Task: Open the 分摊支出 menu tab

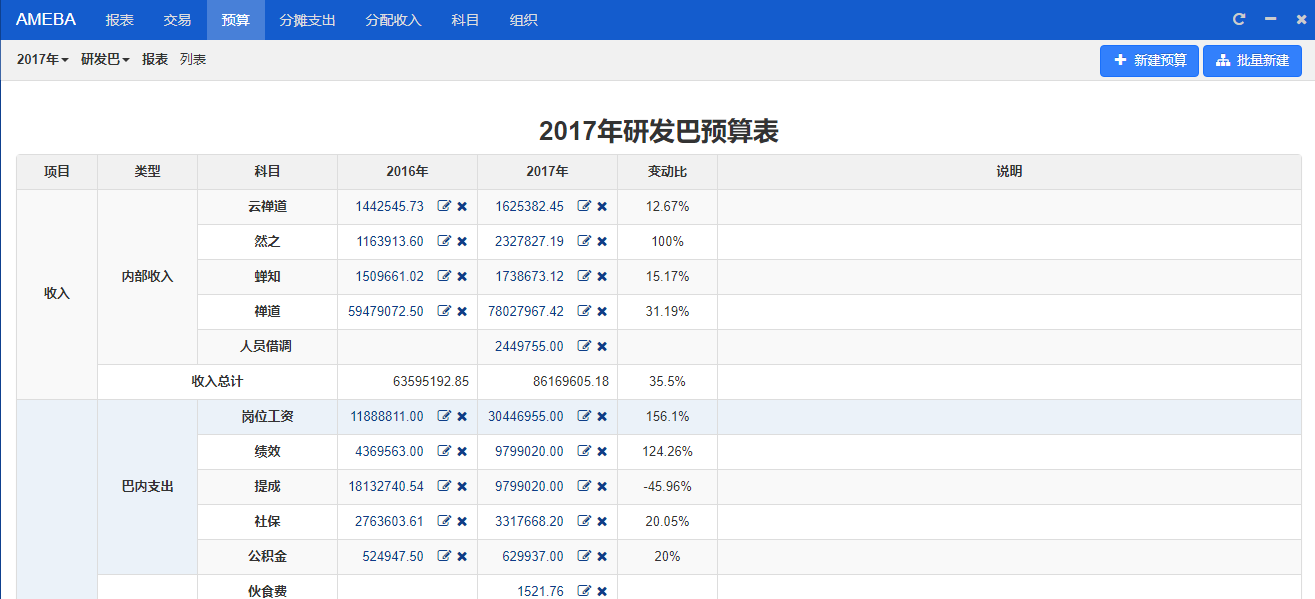Action: 307,20
